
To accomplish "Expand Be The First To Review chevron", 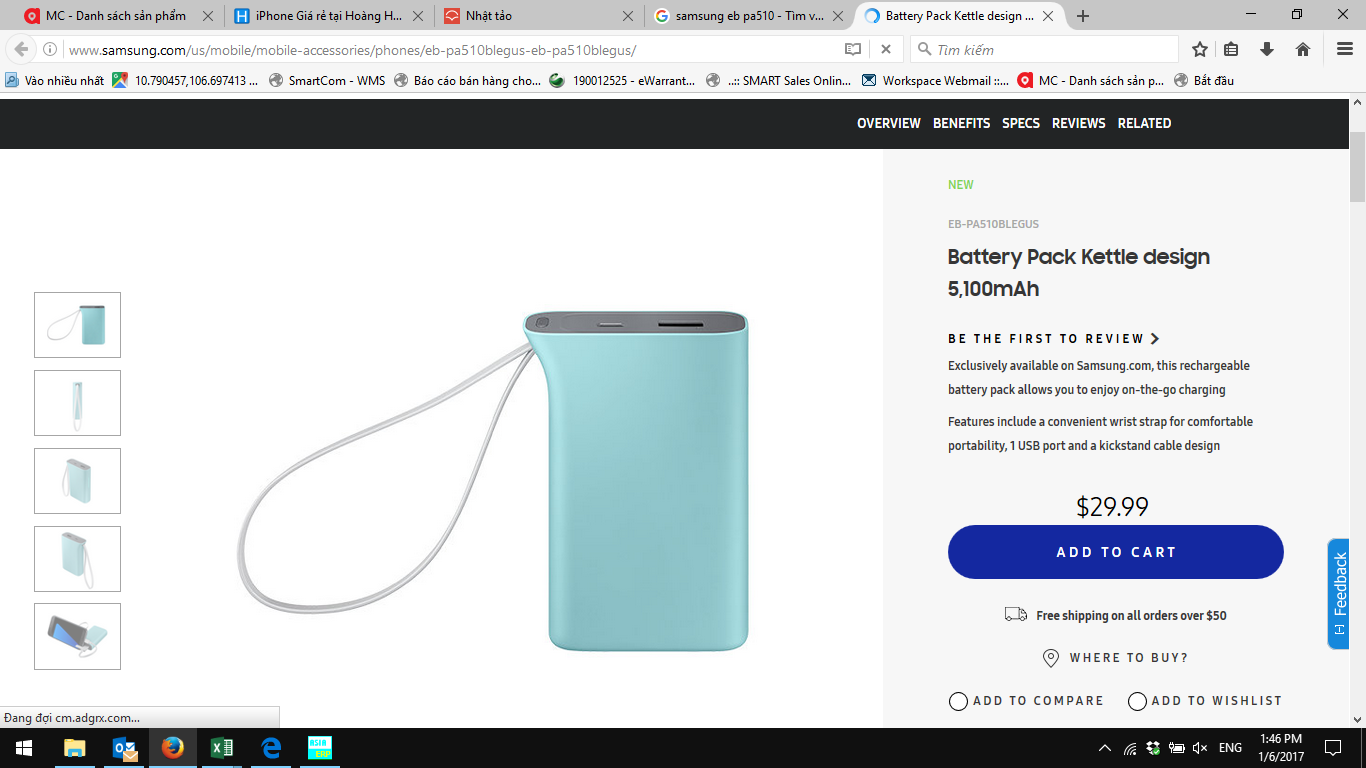I will coord(1155,339).
